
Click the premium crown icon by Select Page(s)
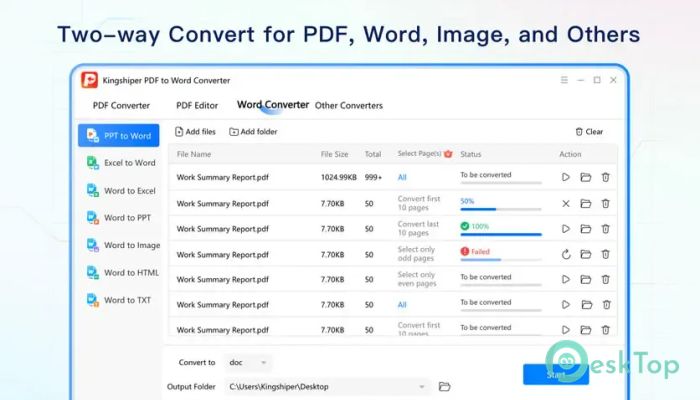pos(448,154)
